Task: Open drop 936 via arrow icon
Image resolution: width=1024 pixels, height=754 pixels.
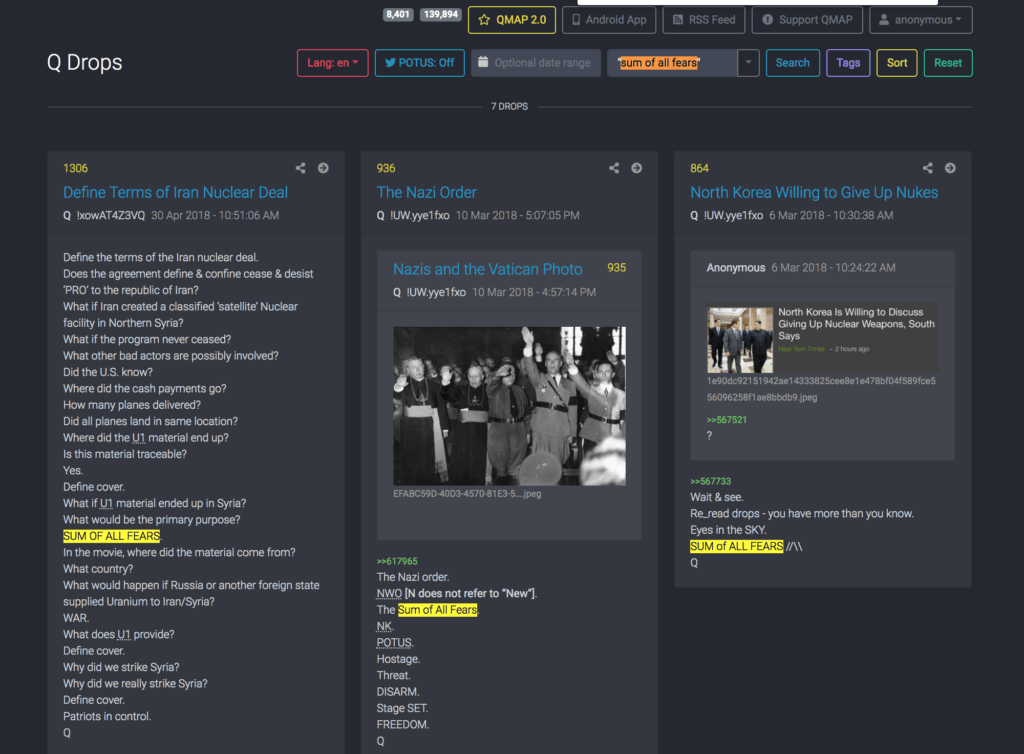Action: (x=636, y=168)
